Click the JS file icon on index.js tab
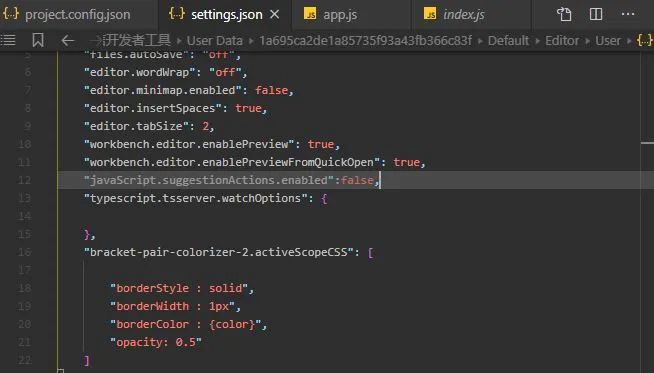This screenshot has height=373, width=654. click(x=430, y=14)
